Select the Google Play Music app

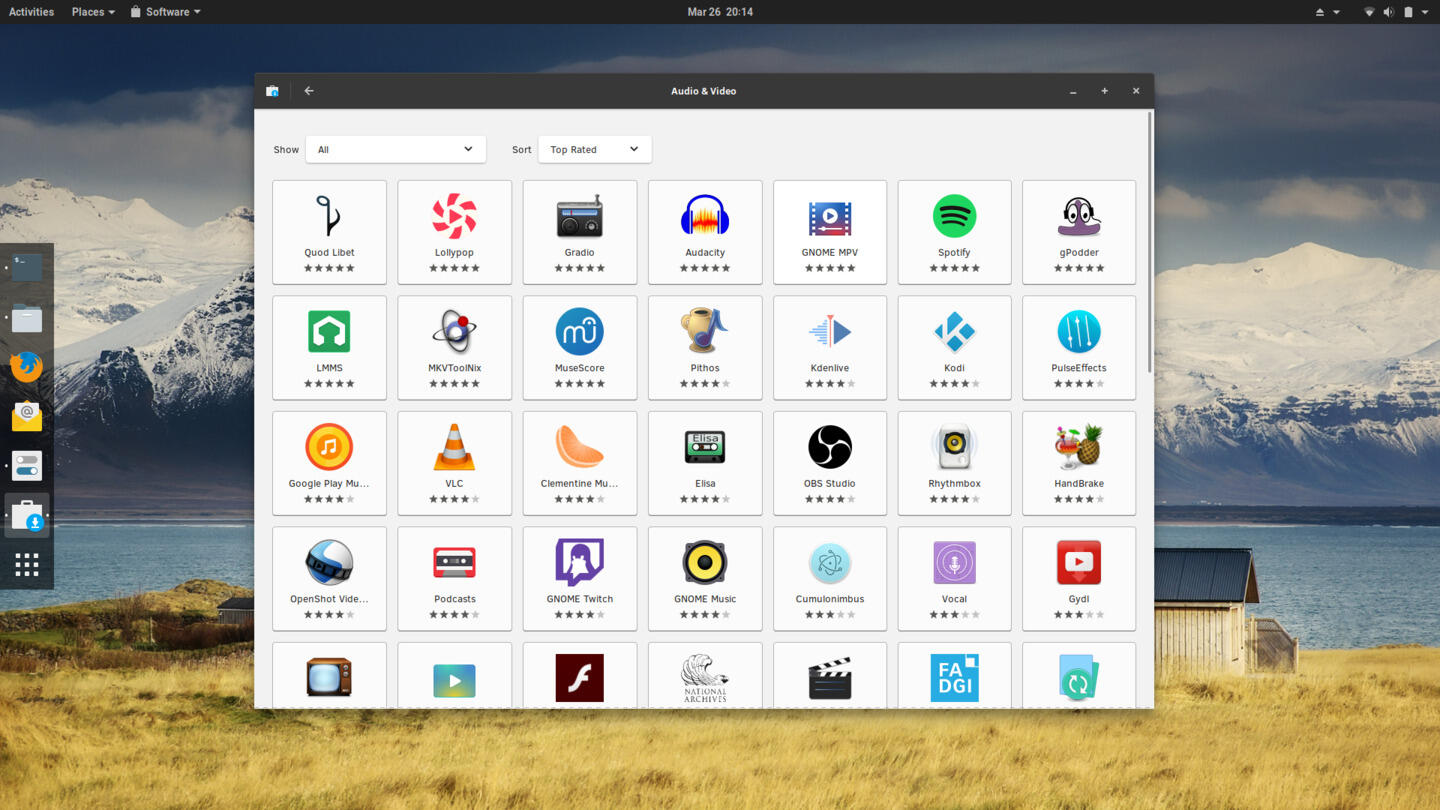329,463
